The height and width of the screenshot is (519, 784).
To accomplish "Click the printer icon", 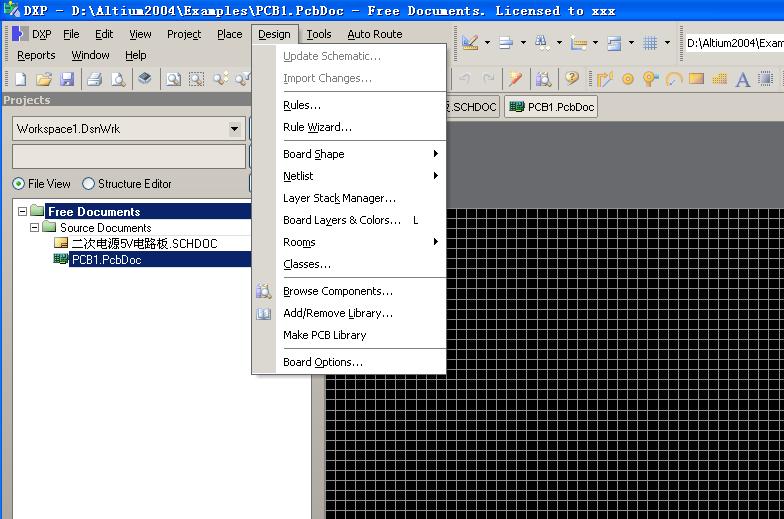I will (94, 79).
